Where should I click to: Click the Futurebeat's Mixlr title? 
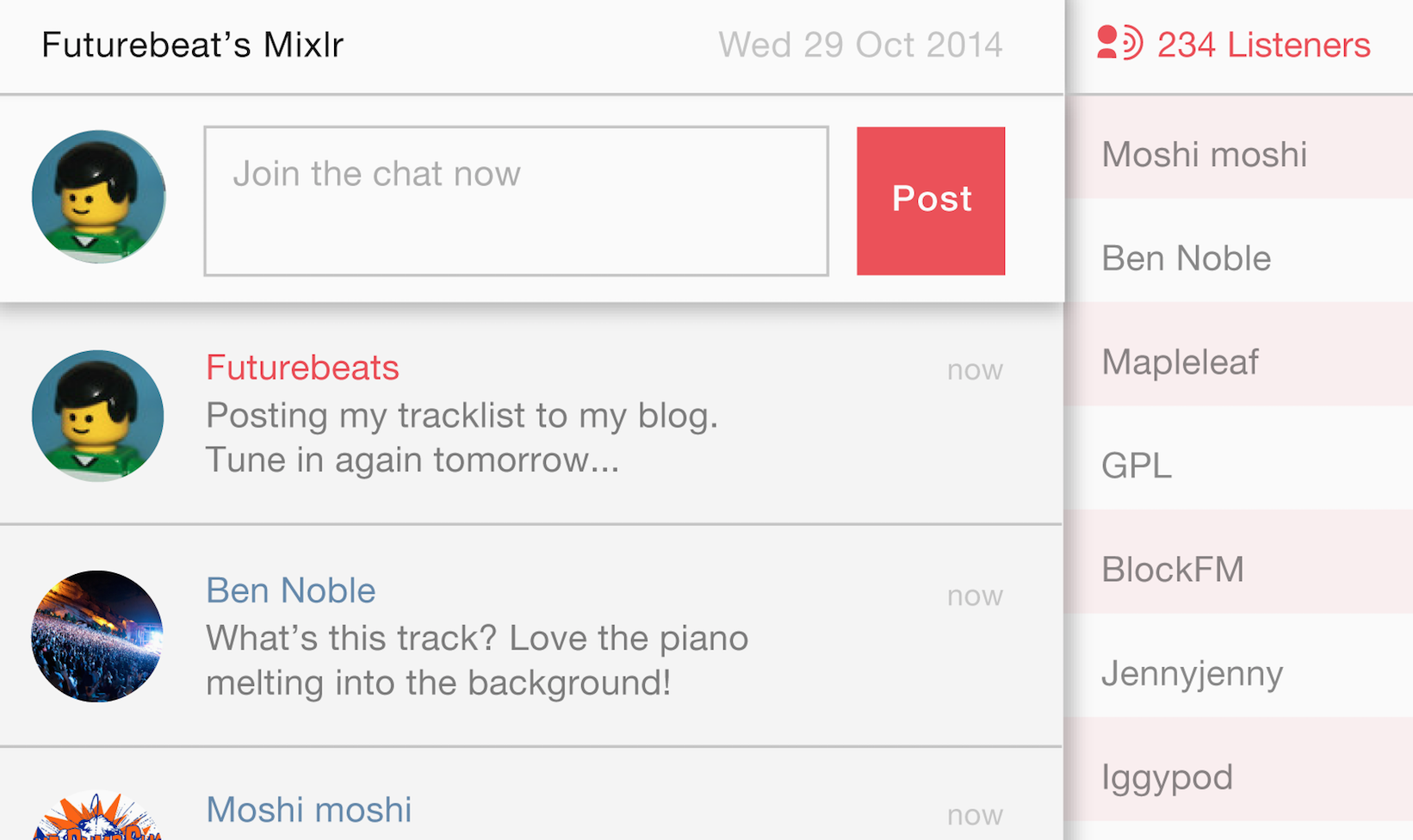[x=193, y=45]
